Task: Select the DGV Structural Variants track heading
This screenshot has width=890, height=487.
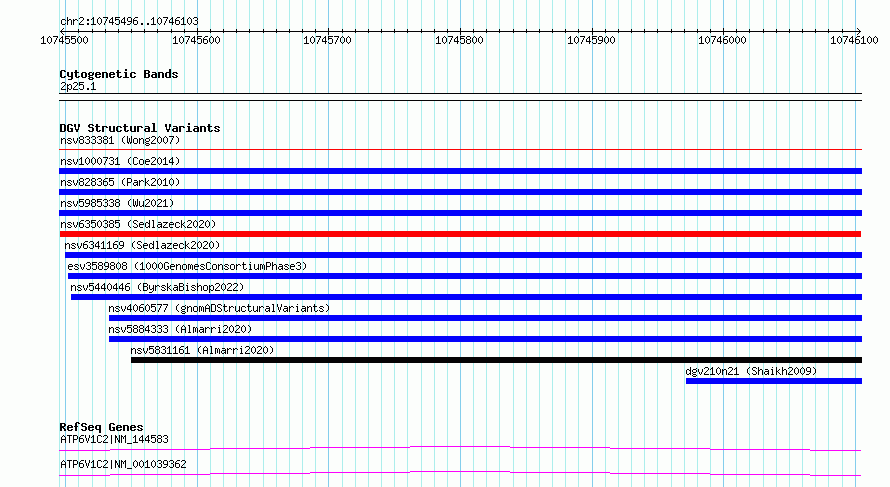Action: point(140,128)
